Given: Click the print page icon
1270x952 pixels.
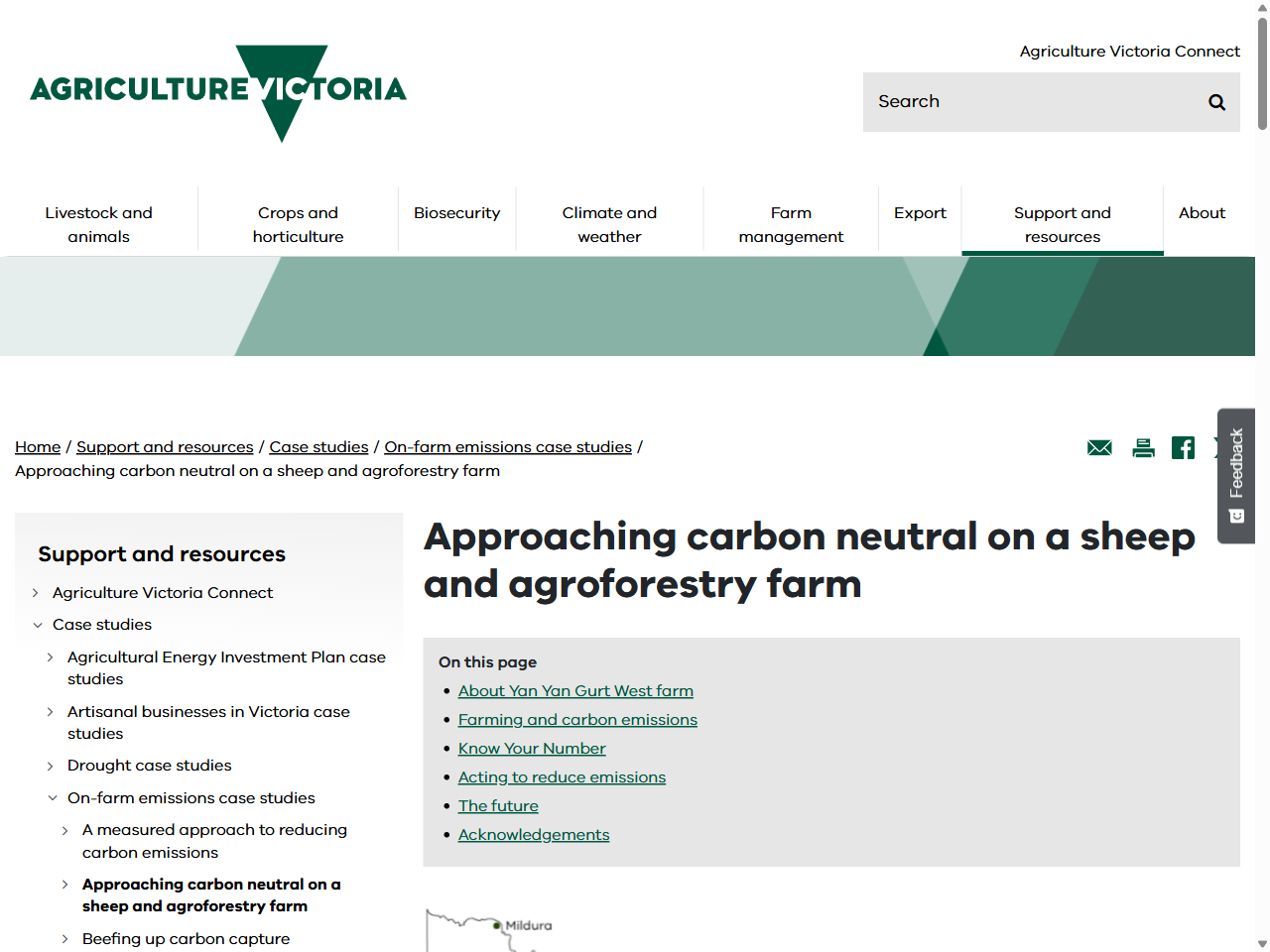Looking at the screenshot, I should coord(1143,447).
